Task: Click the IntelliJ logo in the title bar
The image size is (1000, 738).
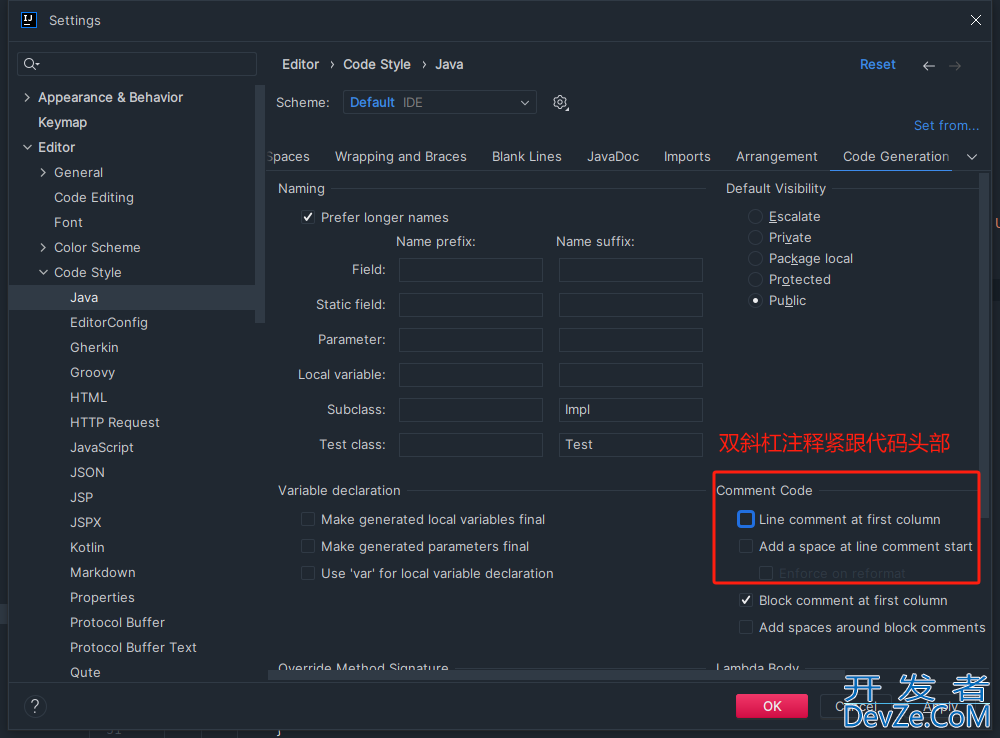Action: coord(29,20)
